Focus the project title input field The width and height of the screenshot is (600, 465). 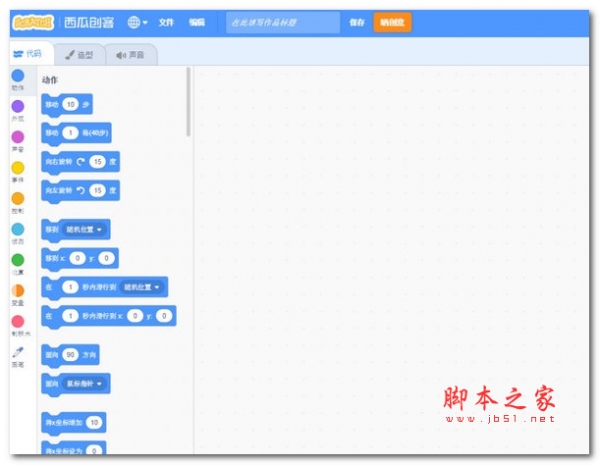tap(283, 22)
